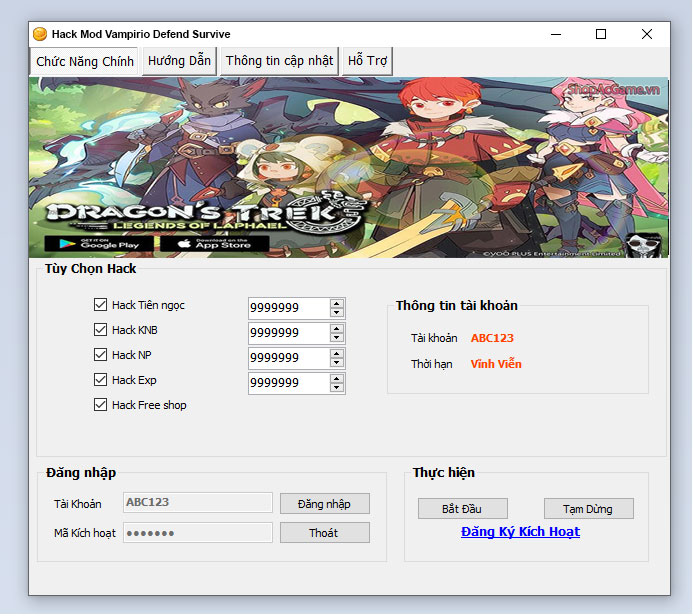This screenshot has width=693, height=616.
Task: Decrease the Hack Tiên ngọc value with down arrow
Action: tap(337, 312)
